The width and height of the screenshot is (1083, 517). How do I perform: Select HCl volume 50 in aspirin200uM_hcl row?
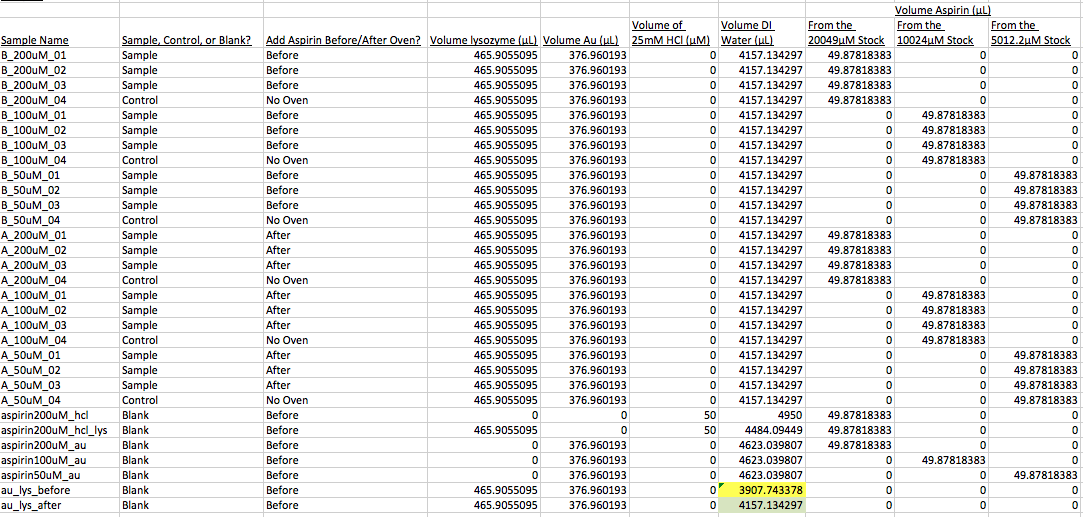[709, 415]
